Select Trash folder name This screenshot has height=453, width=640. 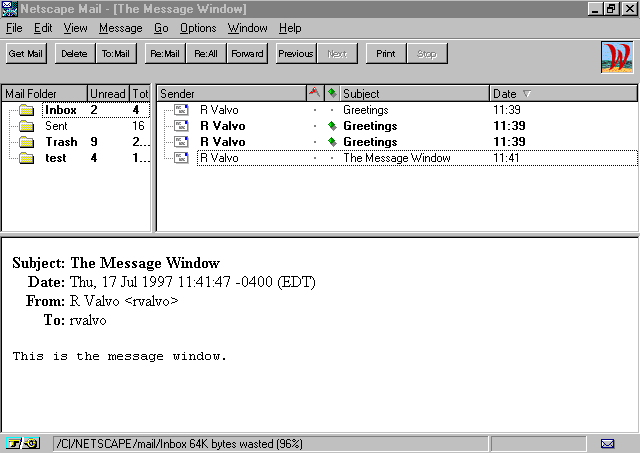pyautogui.click(x=61, y=142)
